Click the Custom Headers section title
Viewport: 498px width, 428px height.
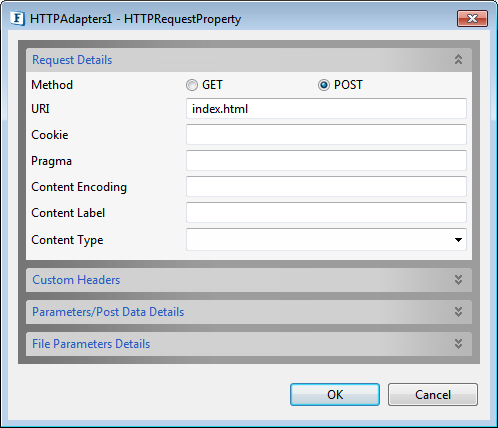pyautogui.click(x=76, y=280)
